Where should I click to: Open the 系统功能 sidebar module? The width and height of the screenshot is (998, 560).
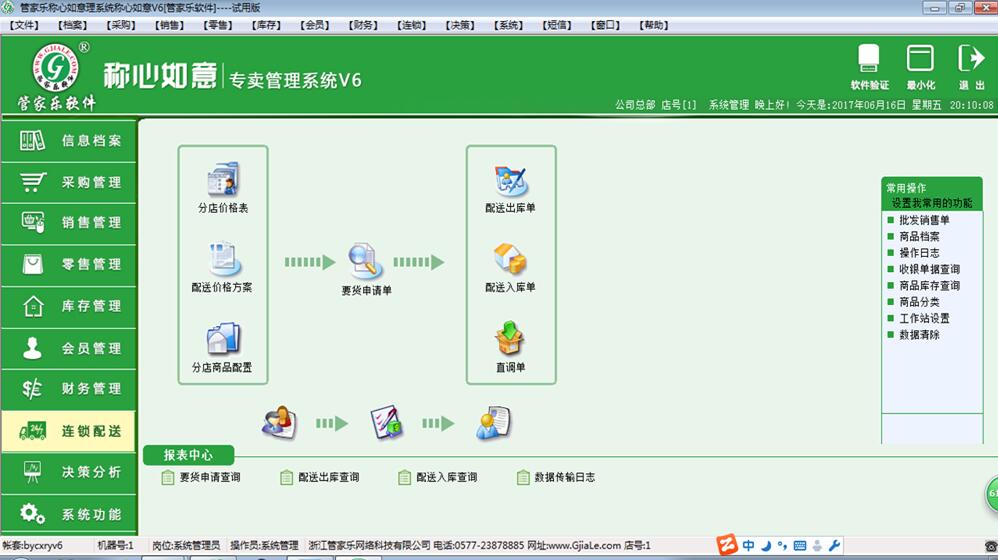(69, 514)
